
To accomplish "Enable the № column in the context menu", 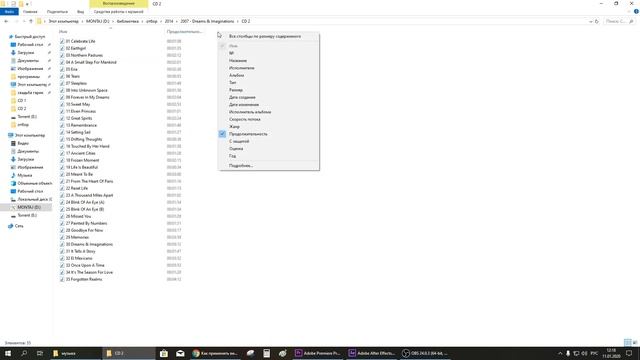I will point(231,53).
